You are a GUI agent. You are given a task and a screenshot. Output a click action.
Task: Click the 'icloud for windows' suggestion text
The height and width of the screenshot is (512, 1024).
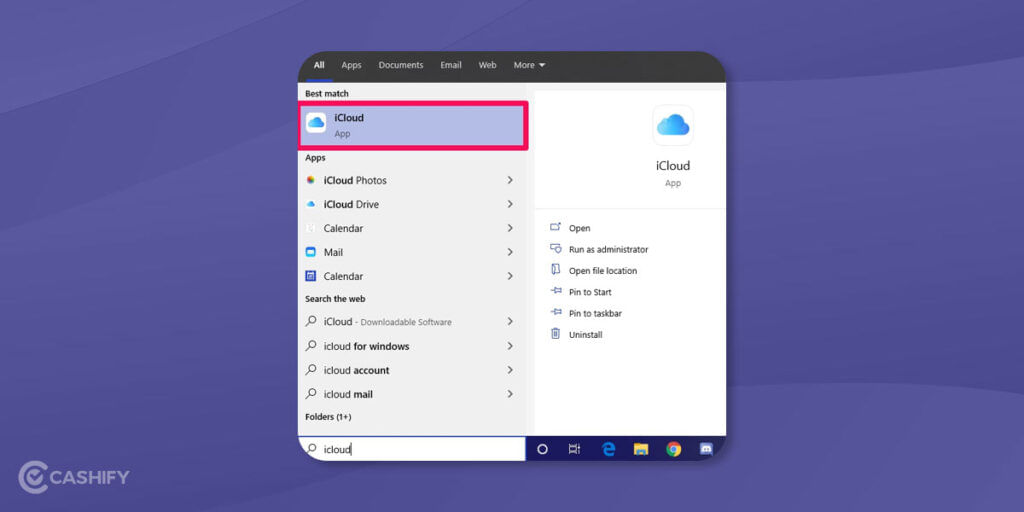tap(367, 346)
